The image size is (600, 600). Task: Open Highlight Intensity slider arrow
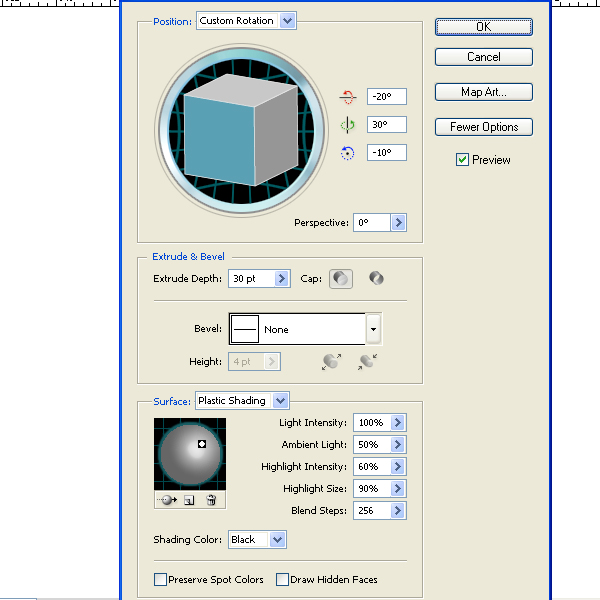398,466
